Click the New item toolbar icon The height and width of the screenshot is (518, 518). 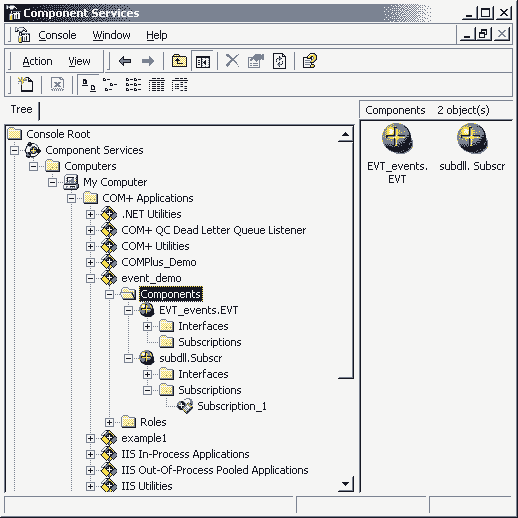pyautogui.click(x=25, y=84)
